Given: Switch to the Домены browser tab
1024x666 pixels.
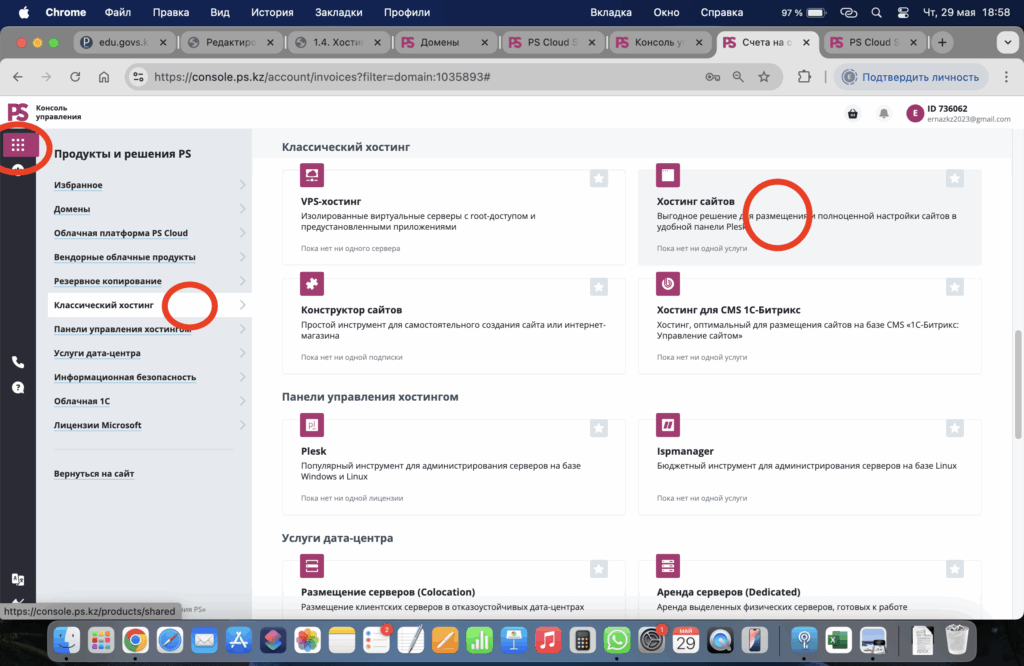Looking at the screenshot, I should 444,43.
